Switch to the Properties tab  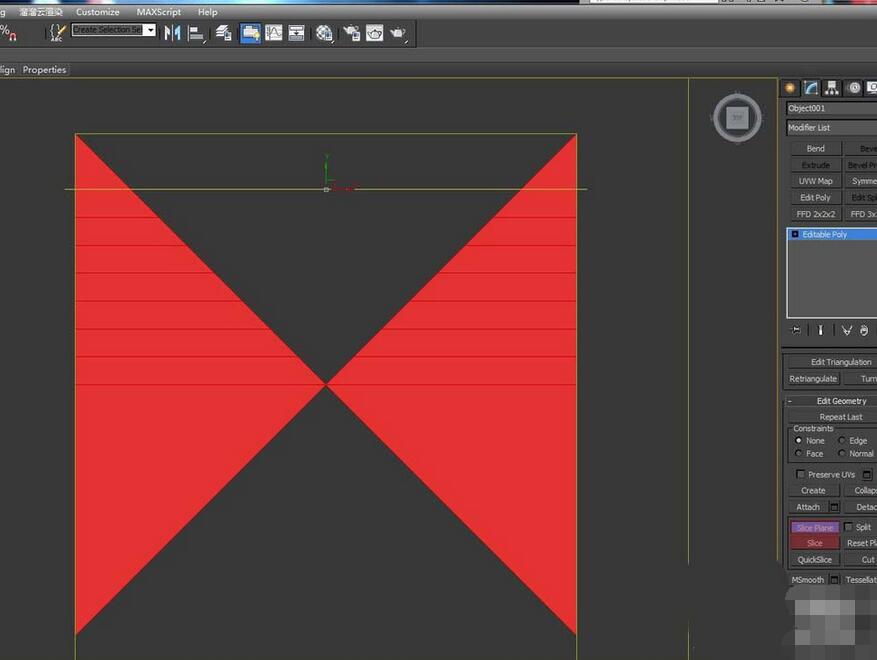(44, 69)
